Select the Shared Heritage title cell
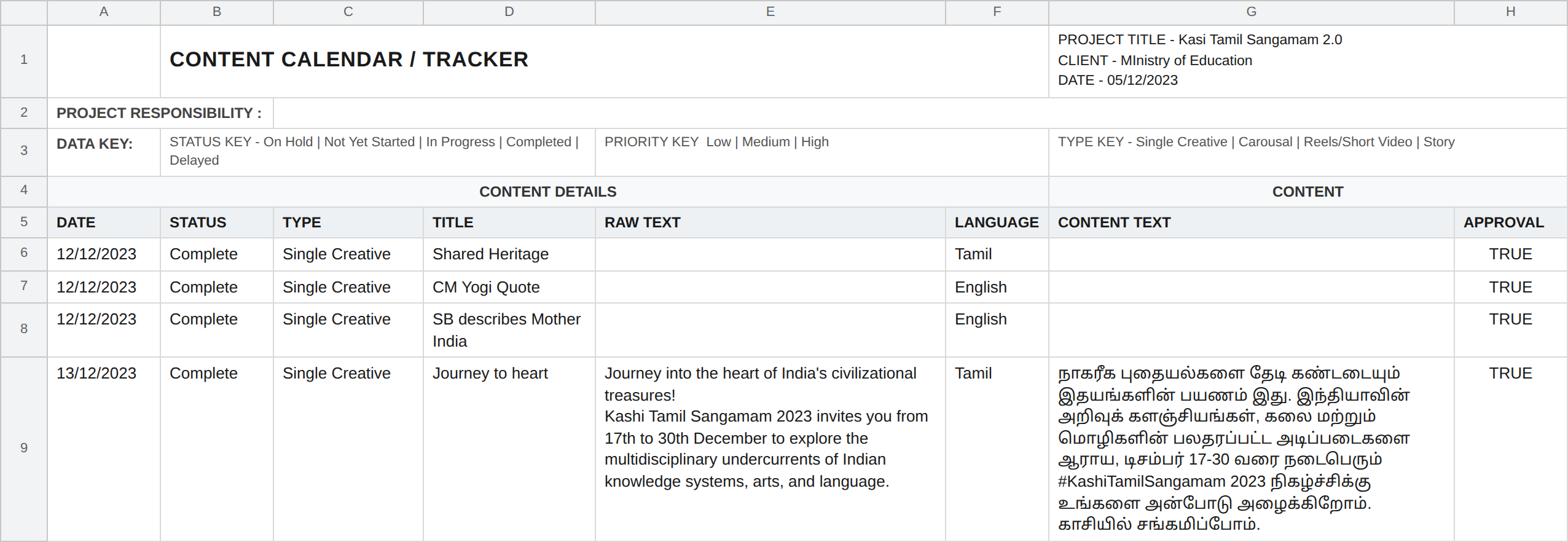This screenshot has height=542, width=1568. 509,254
